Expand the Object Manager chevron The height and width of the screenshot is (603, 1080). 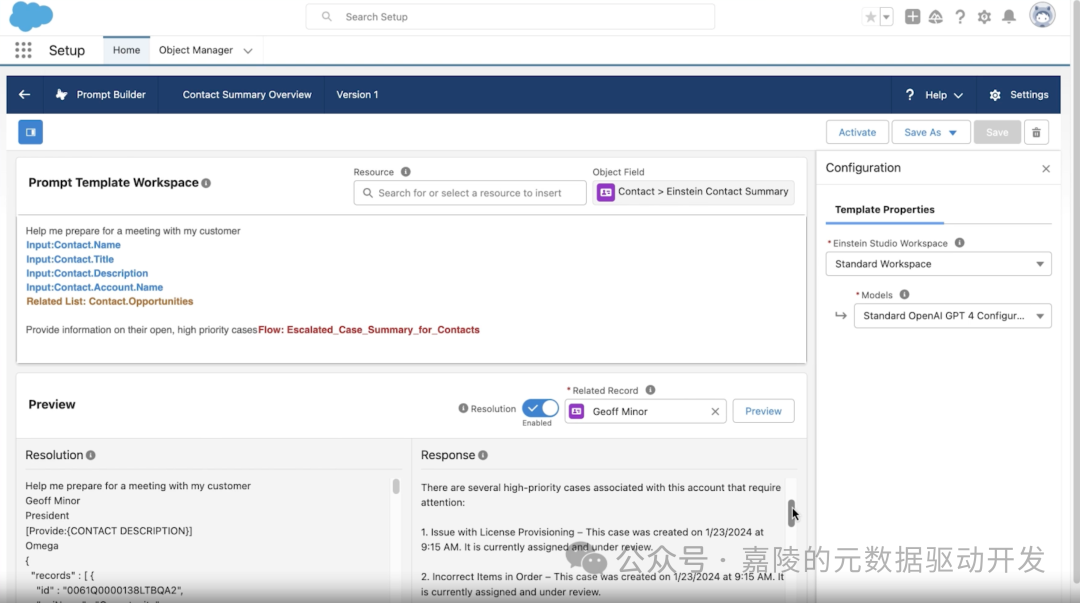point(248,51)
